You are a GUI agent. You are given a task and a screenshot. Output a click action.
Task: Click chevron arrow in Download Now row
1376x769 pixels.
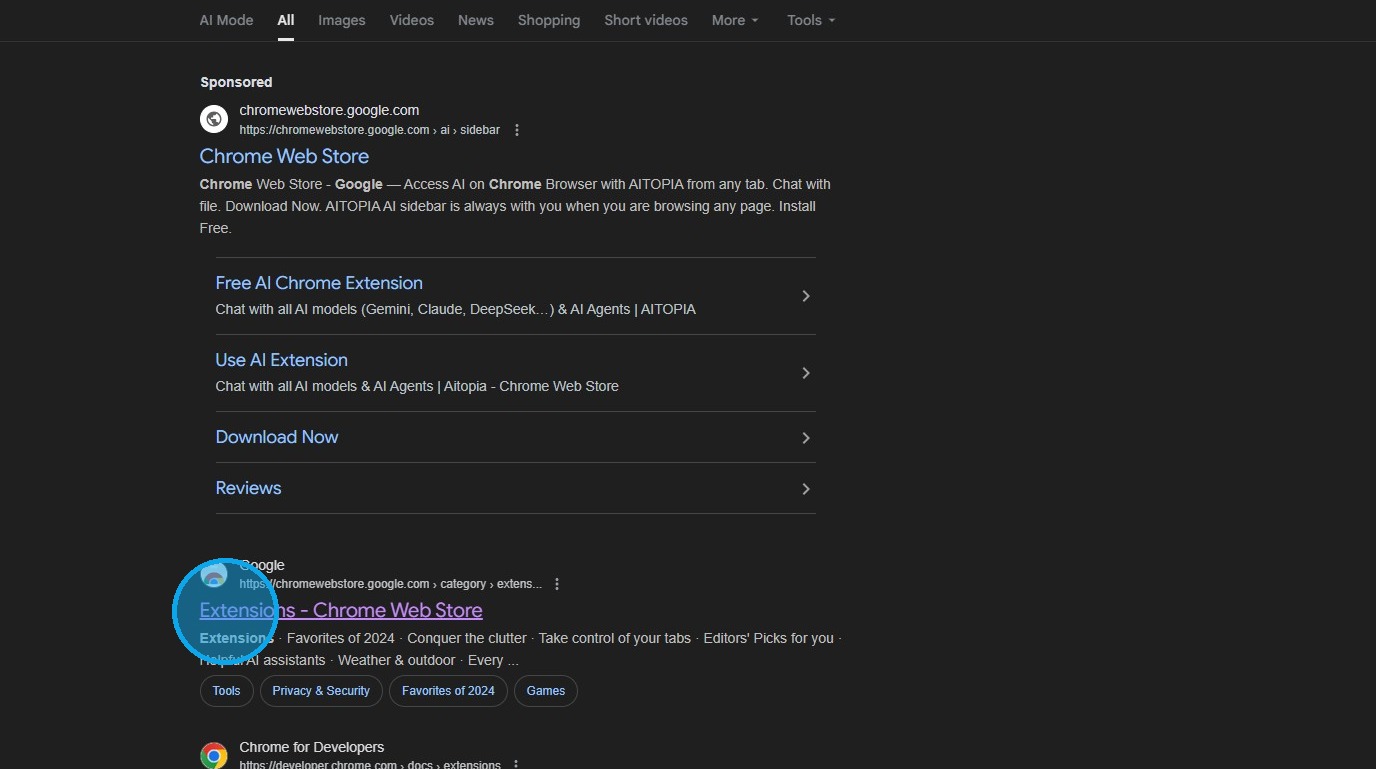[806, 438]
